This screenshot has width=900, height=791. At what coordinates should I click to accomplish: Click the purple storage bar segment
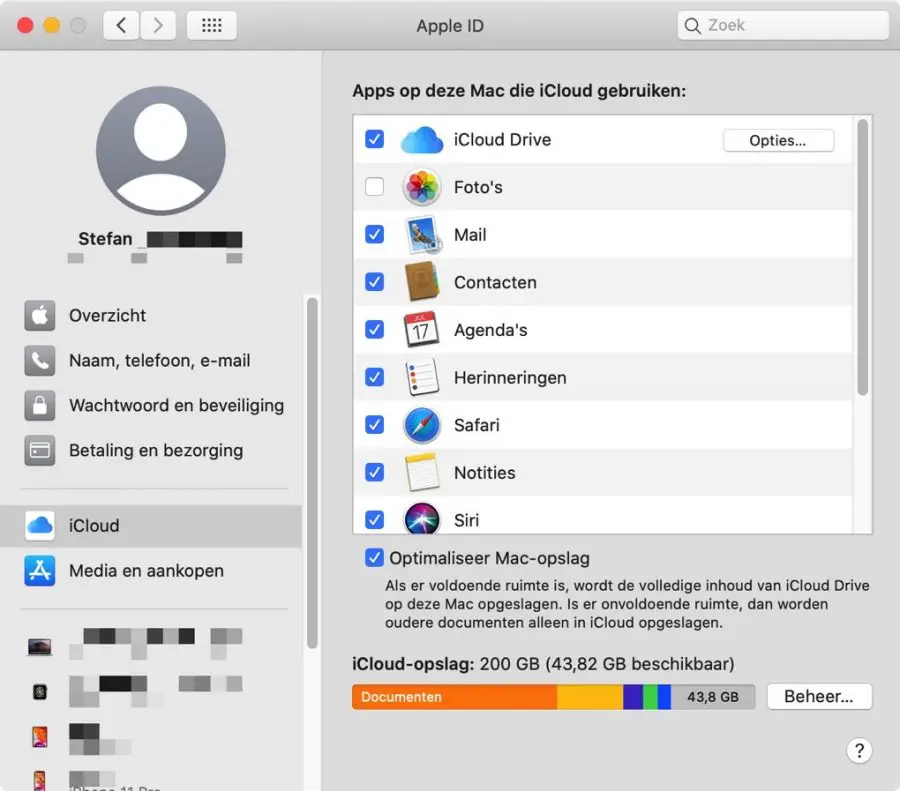pyautogui.click(x=633, y=697)
